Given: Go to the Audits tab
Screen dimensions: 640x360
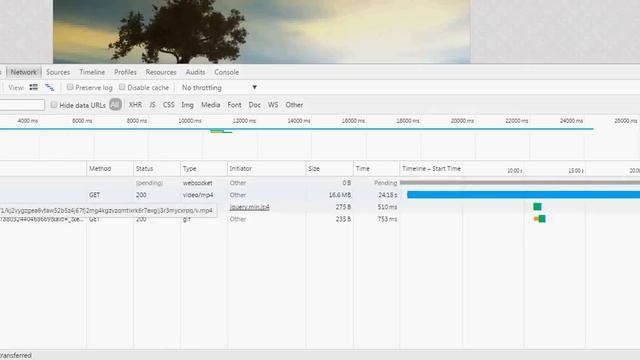Looking at the screenshot, I should pyautogui.click(x=196, y=72).
